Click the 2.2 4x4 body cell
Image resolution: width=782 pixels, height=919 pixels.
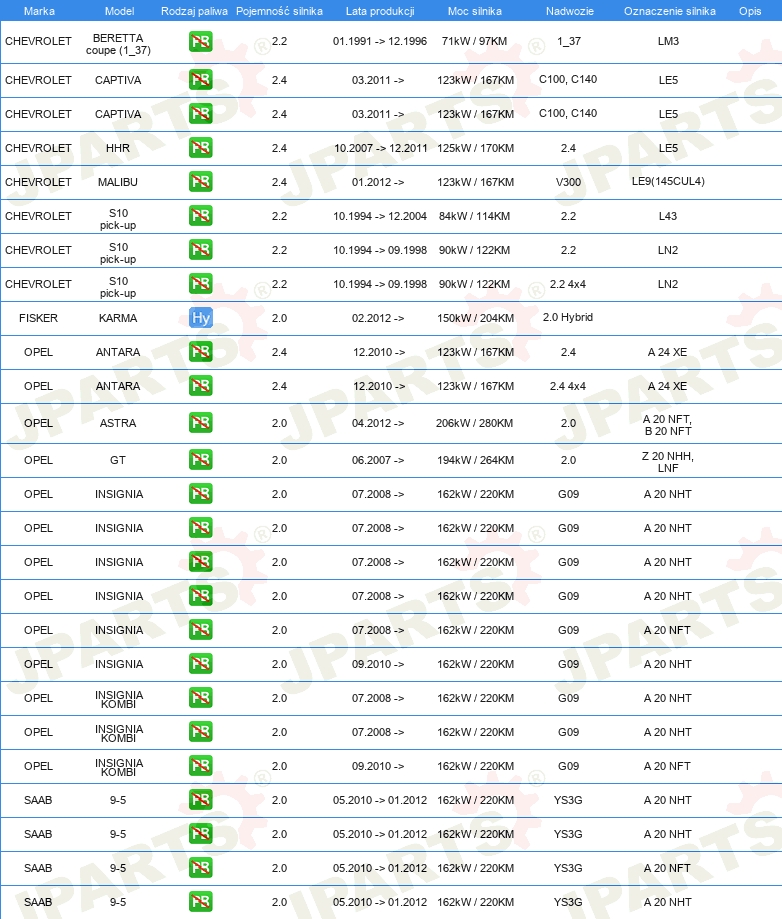(x=567, y=284)
